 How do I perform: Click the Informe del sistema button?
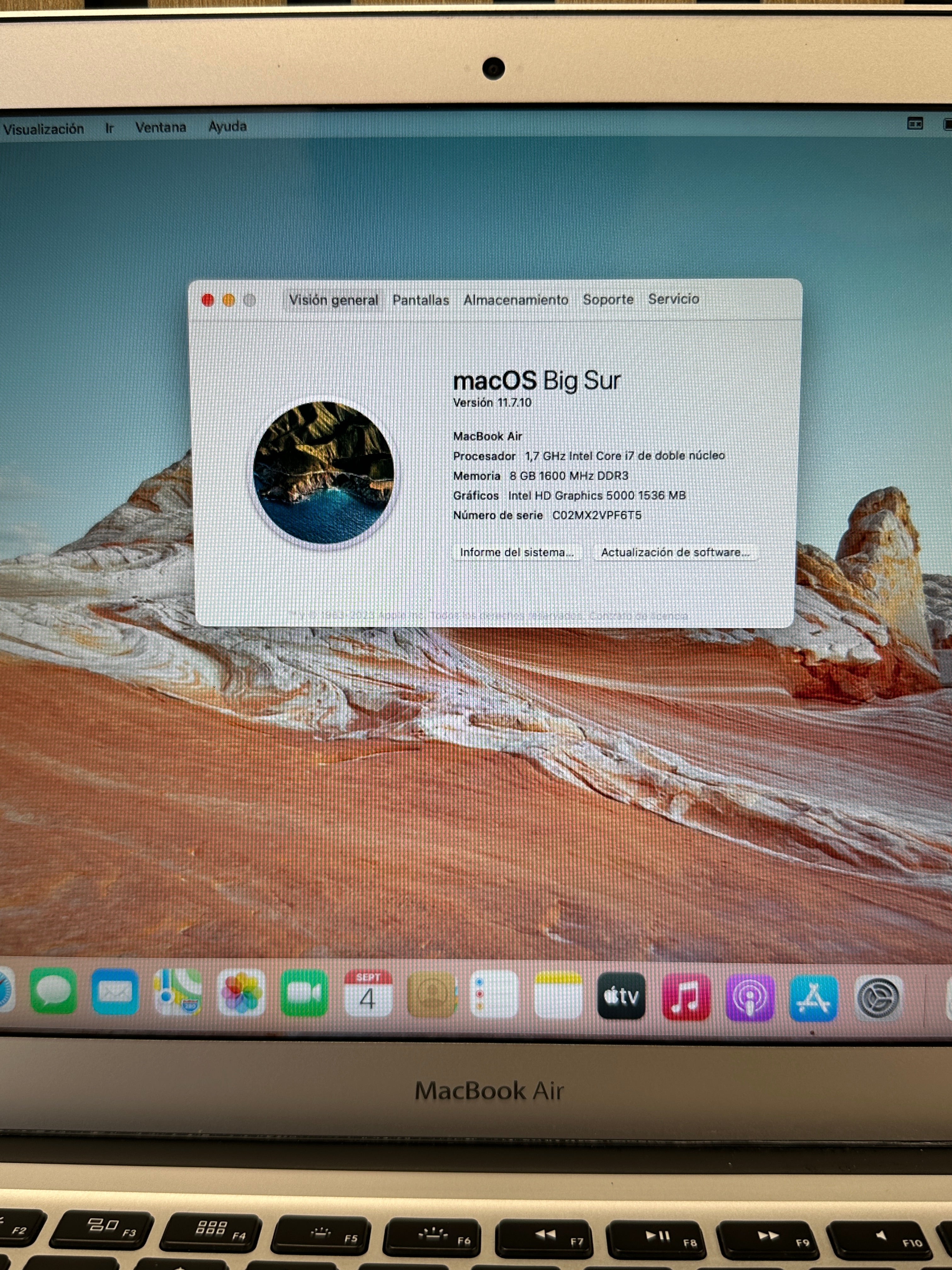click(x=517, y=552)
